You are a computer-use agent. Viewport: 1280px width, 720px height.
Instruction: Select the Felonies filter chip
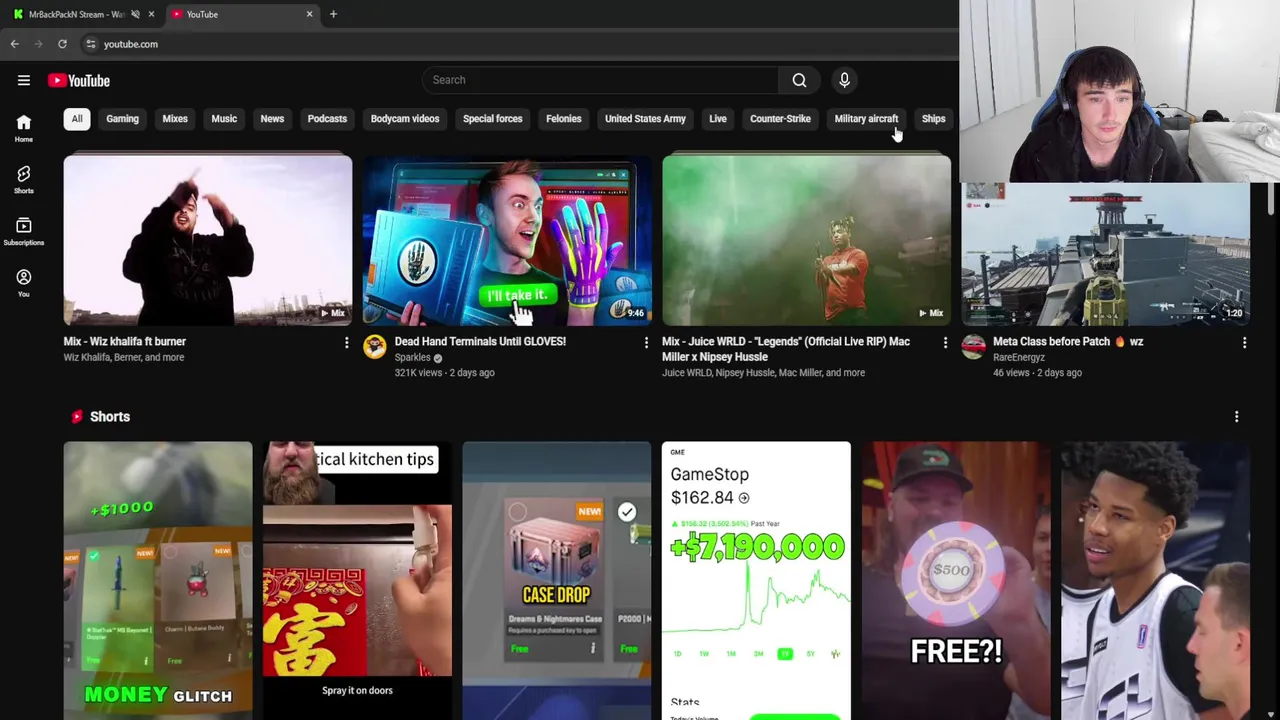click(x=563, y=119)
